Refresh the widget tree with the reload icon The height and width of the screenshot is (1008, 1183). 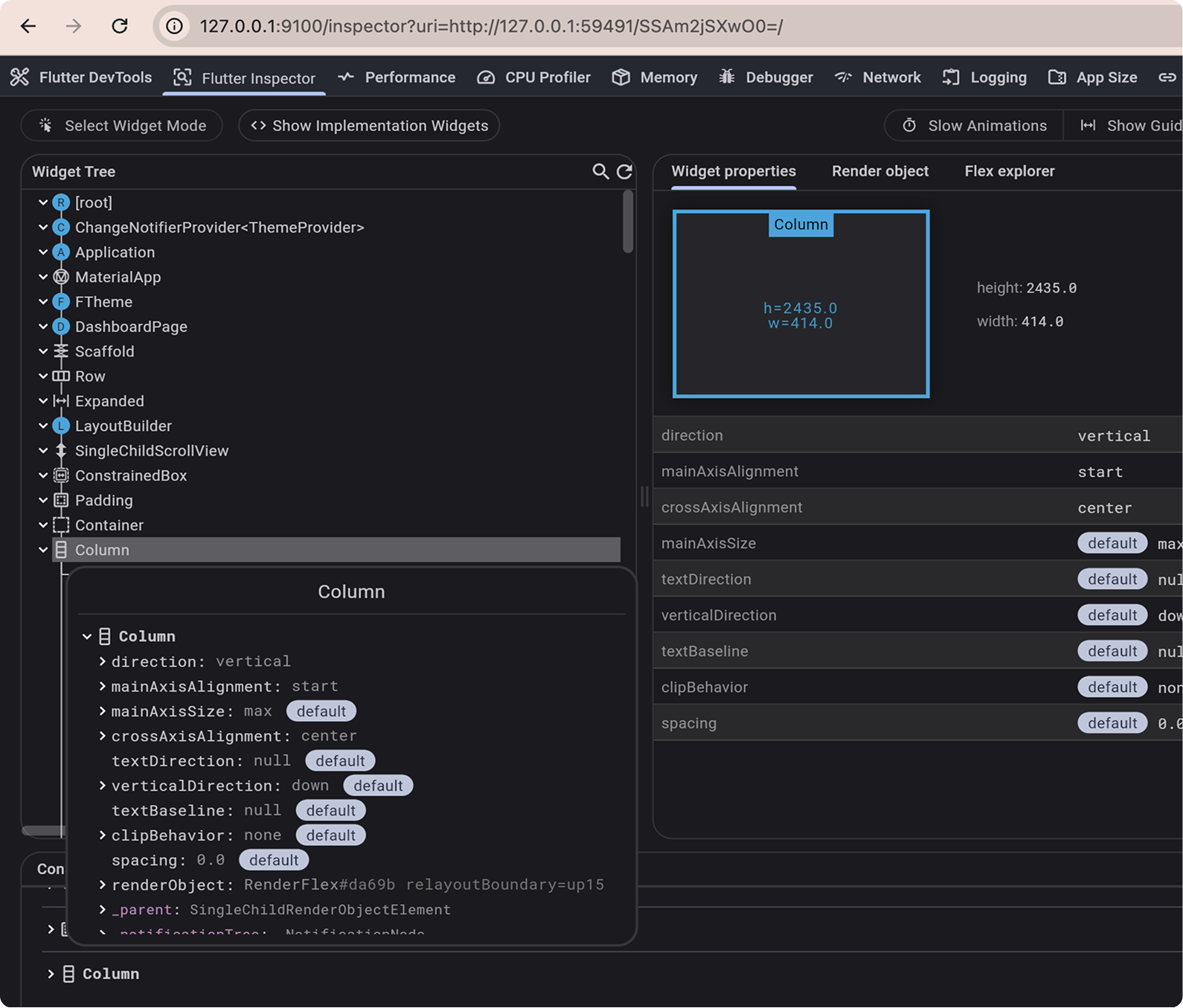pyautogui.click(x=624, y=172)
